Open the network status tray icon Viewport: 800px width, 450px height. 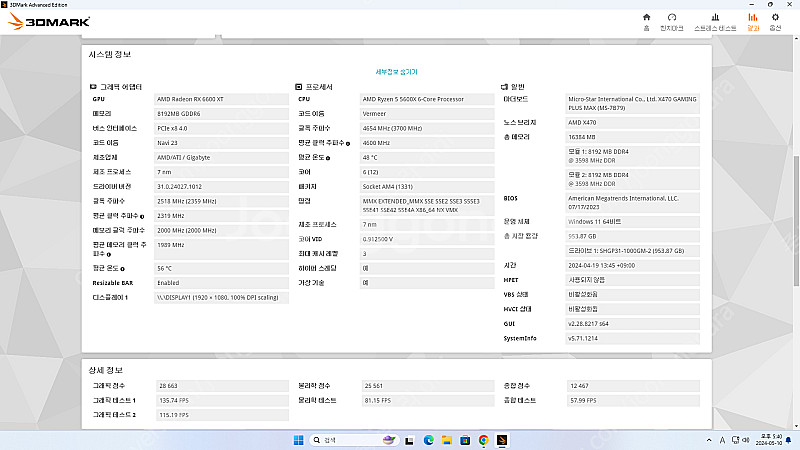735,440
